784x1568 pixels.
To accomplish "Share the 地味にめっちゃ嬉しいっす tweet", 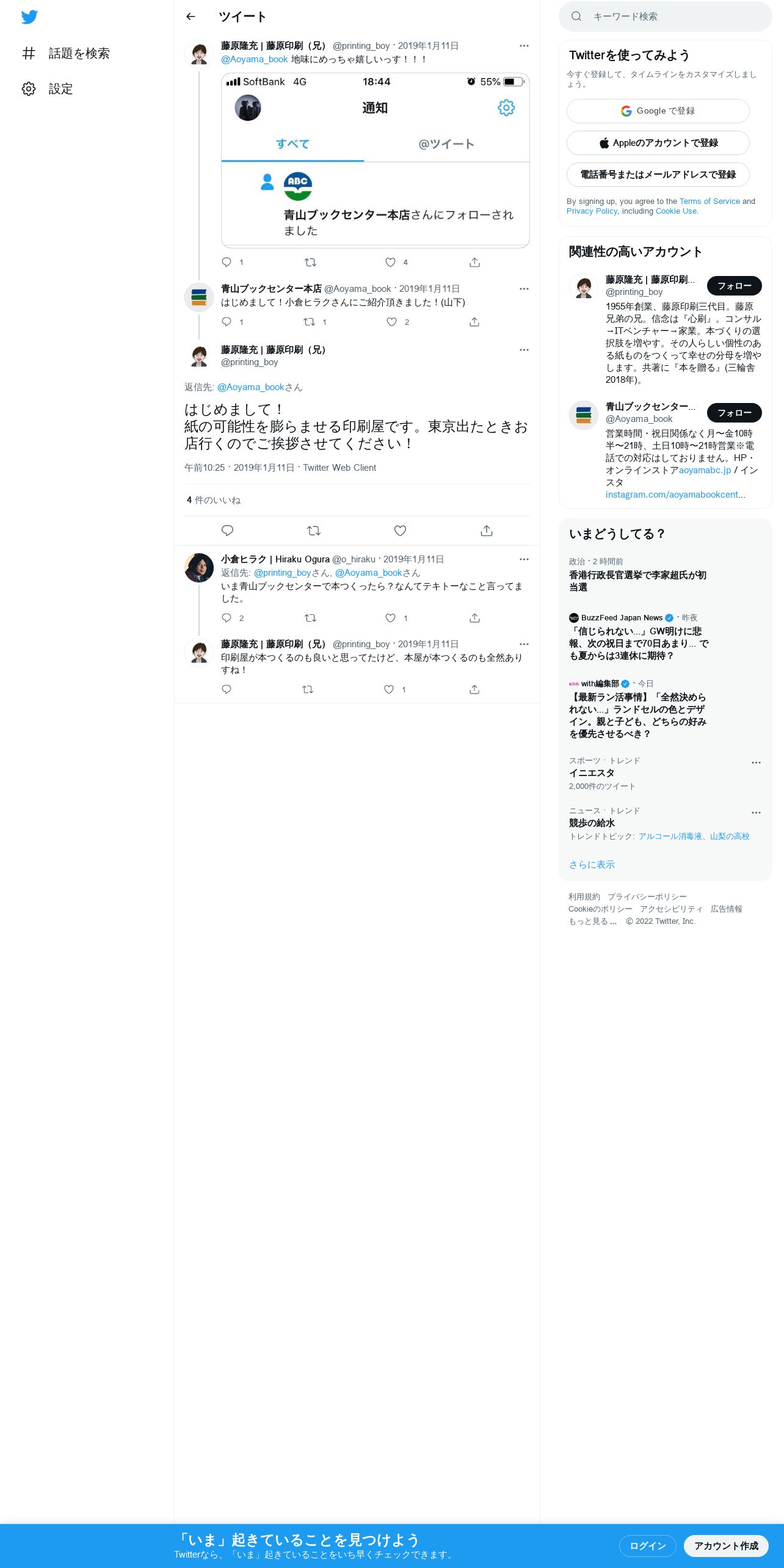I will tap(474, 262).
